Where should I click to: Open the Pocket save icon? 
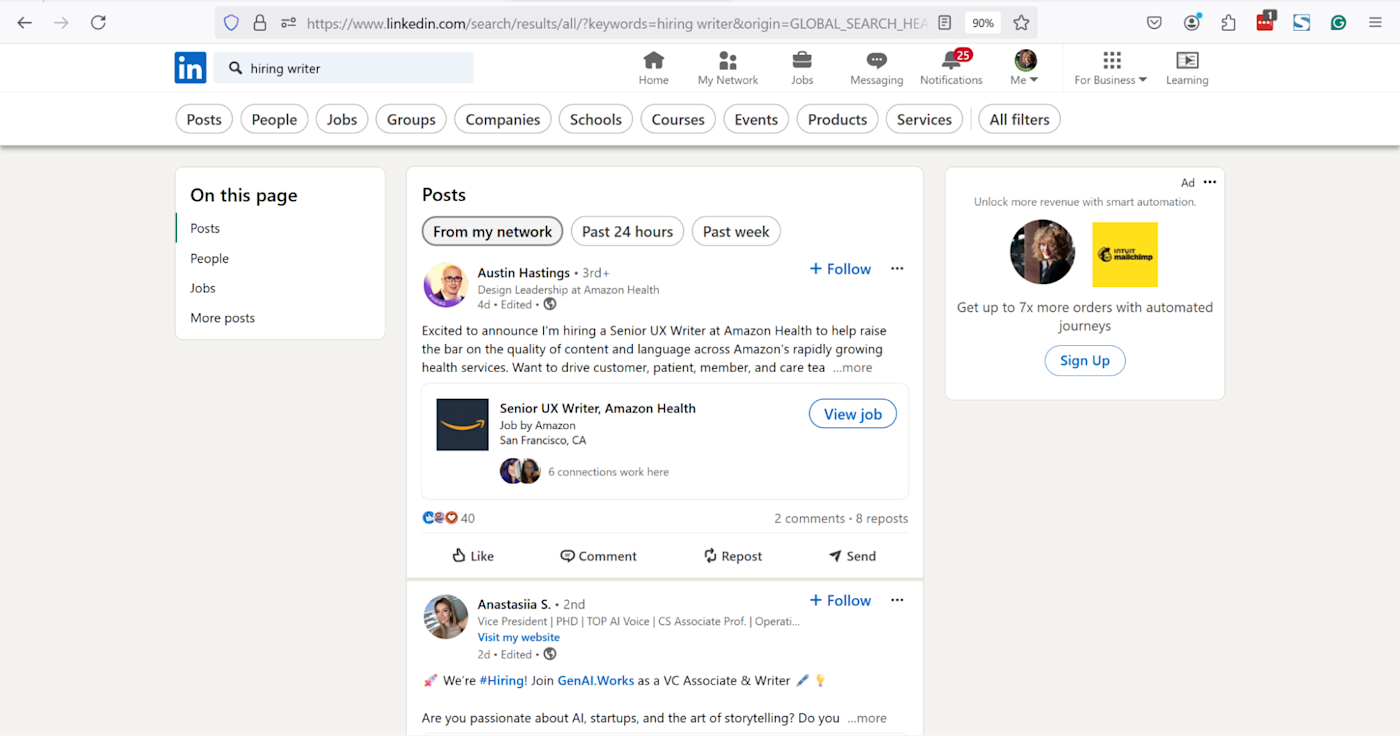[1154, 22]
